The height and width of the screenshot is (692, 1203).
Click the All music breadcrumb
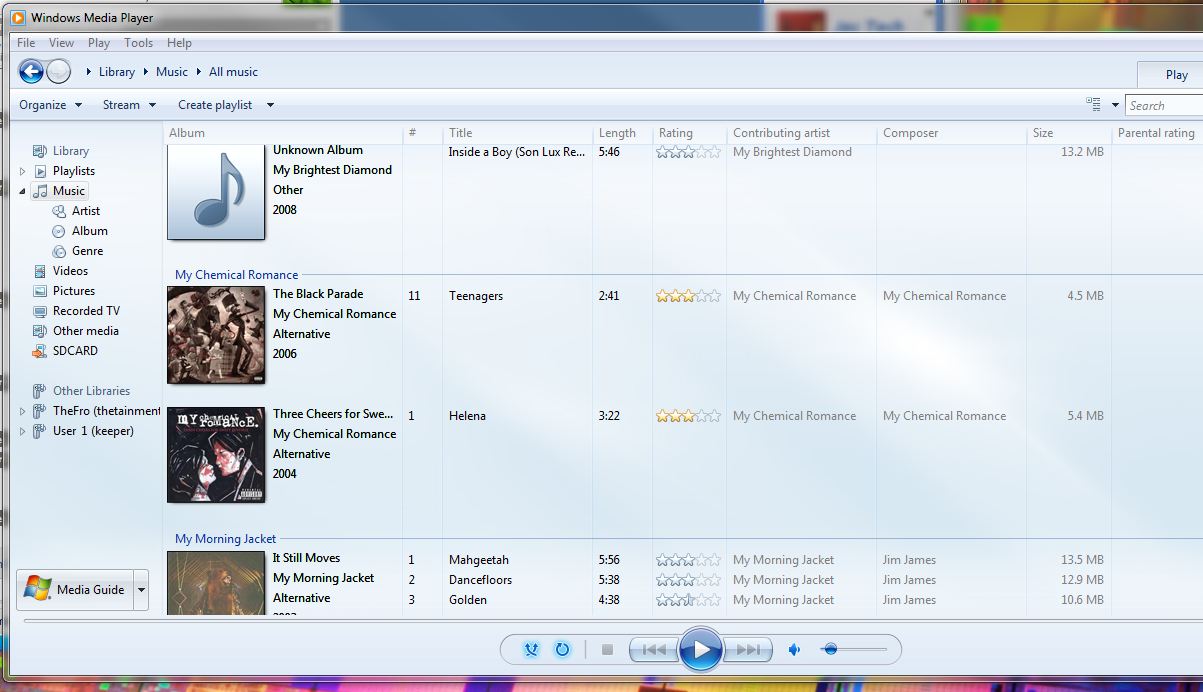[x=234, y=72]
